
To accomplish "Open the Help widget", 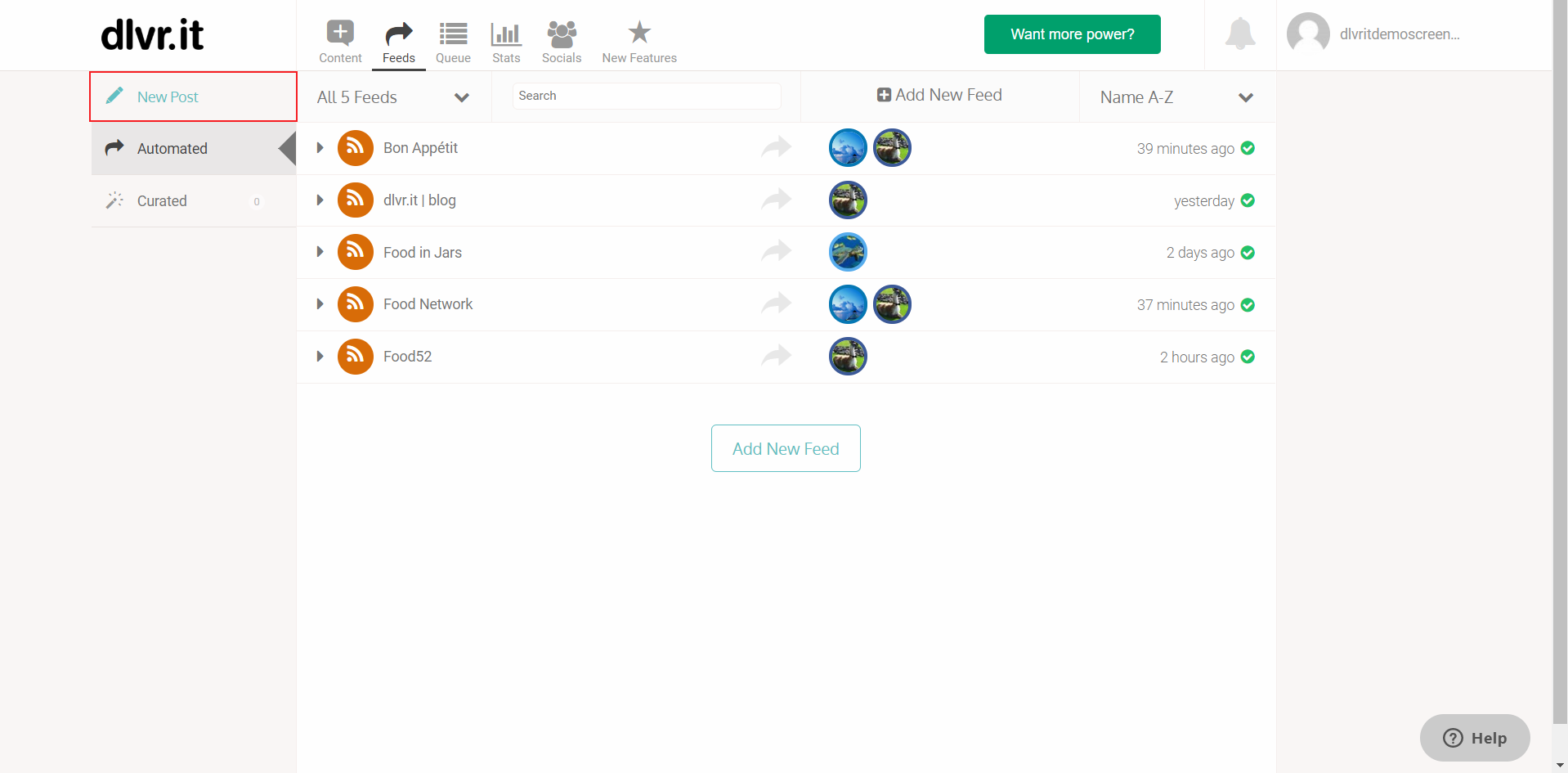I will [1475, 738].
